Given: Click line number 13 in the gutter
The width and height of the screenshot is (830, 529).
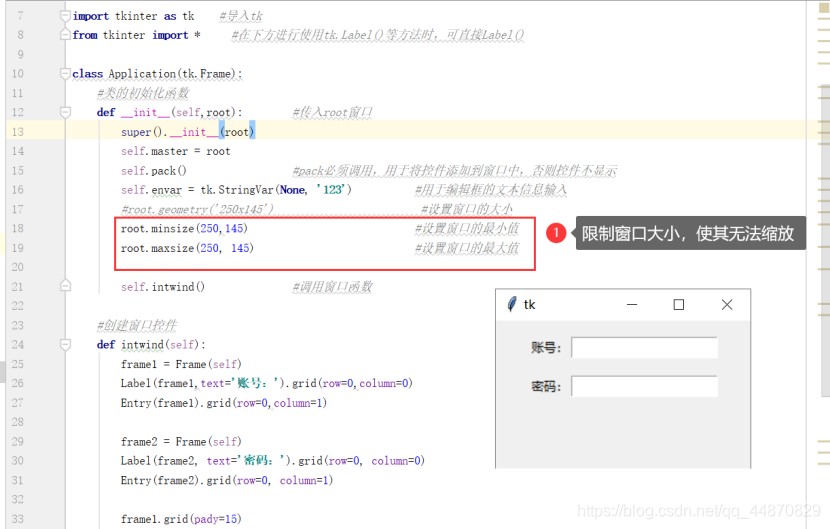Looking at the screenshot, I should (x=17, y=132).
